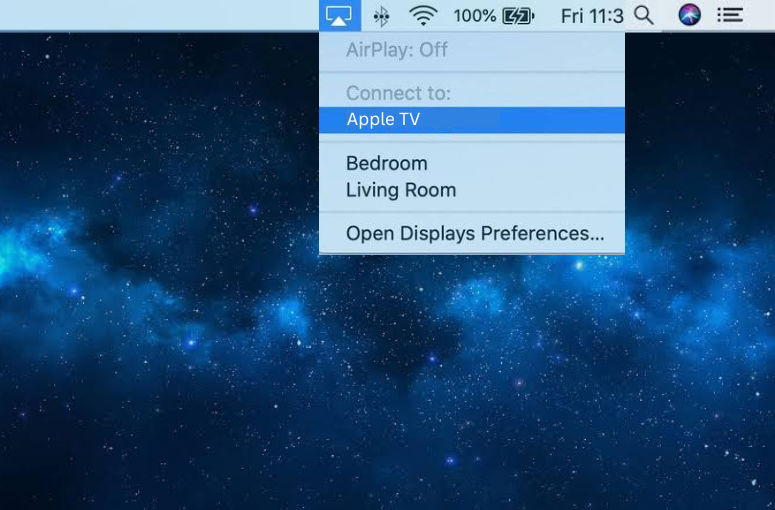775x510 pixels.
Task: Choose Living Room AirPlay device
Action: 472,190
